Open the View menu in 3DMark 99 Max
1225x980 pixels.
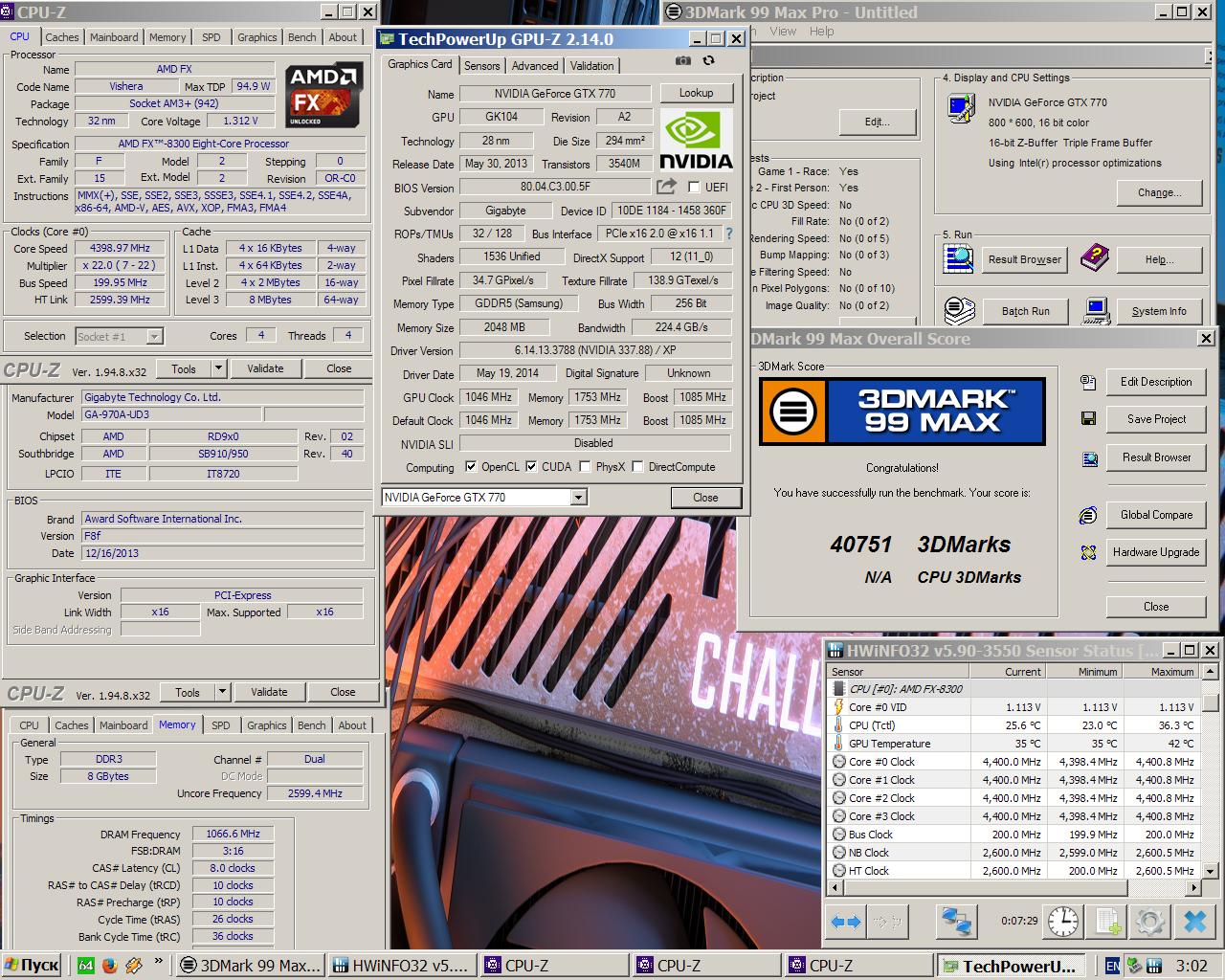click(x=782, y=32)
